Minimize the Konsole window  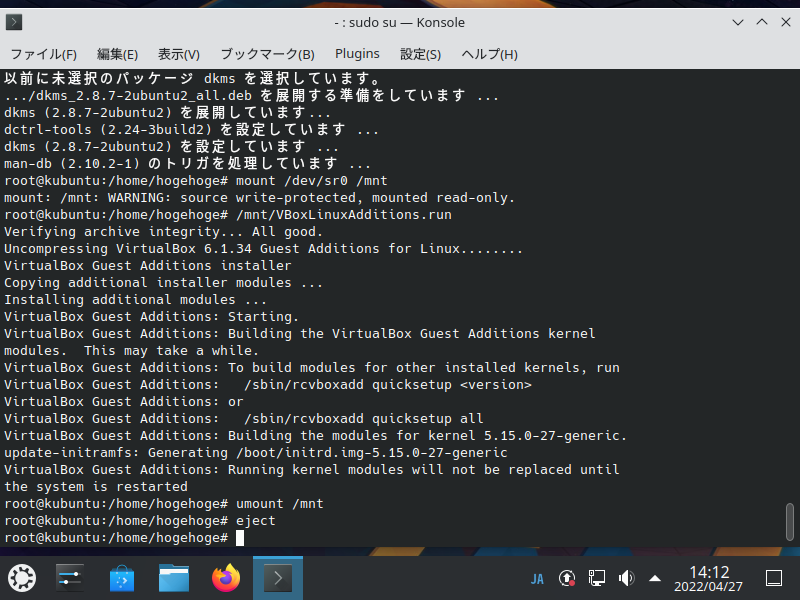[738, 22]
